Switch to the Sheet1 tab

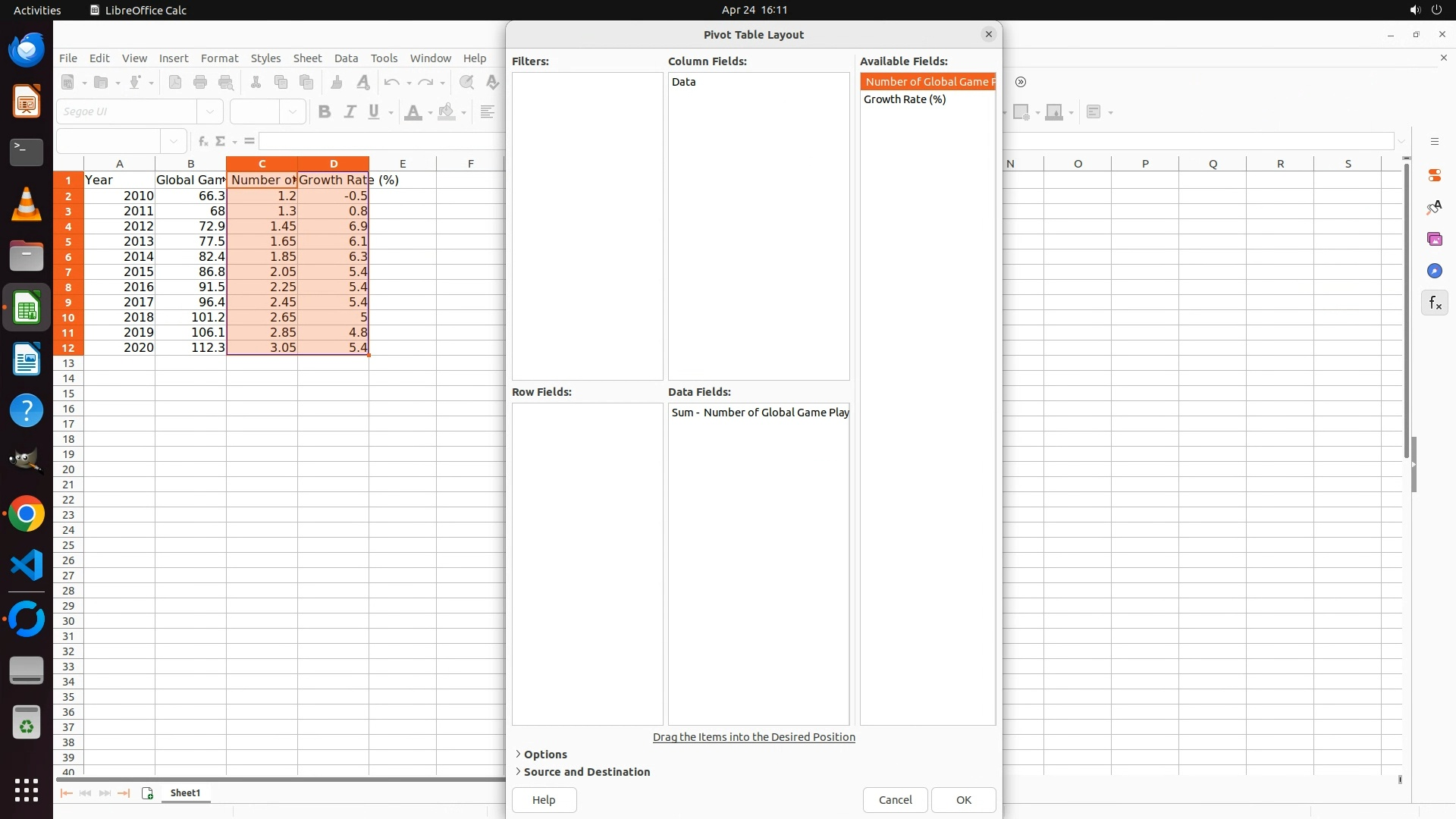pos(185,793)
